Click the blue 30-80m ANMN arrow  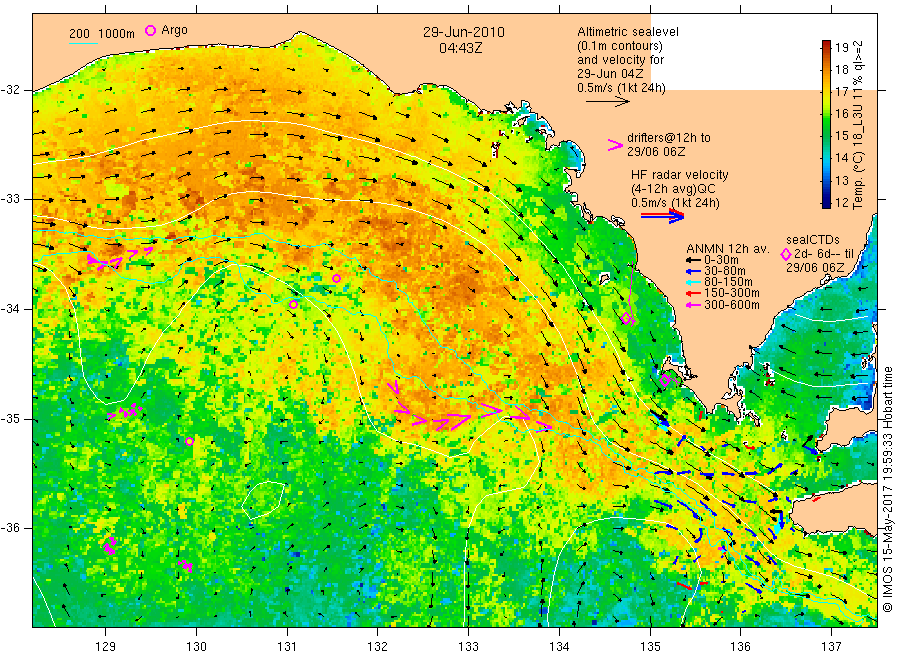(x=693, y=271)
